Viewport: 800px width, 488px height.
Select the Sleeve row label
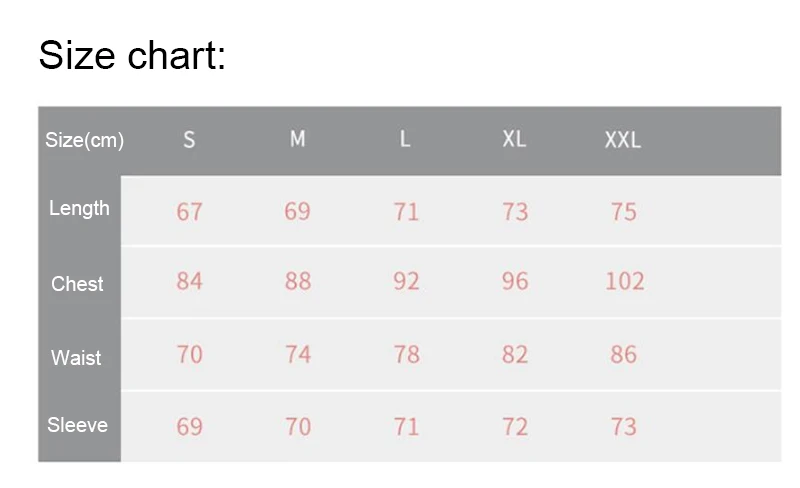click(x=78, y=425)
